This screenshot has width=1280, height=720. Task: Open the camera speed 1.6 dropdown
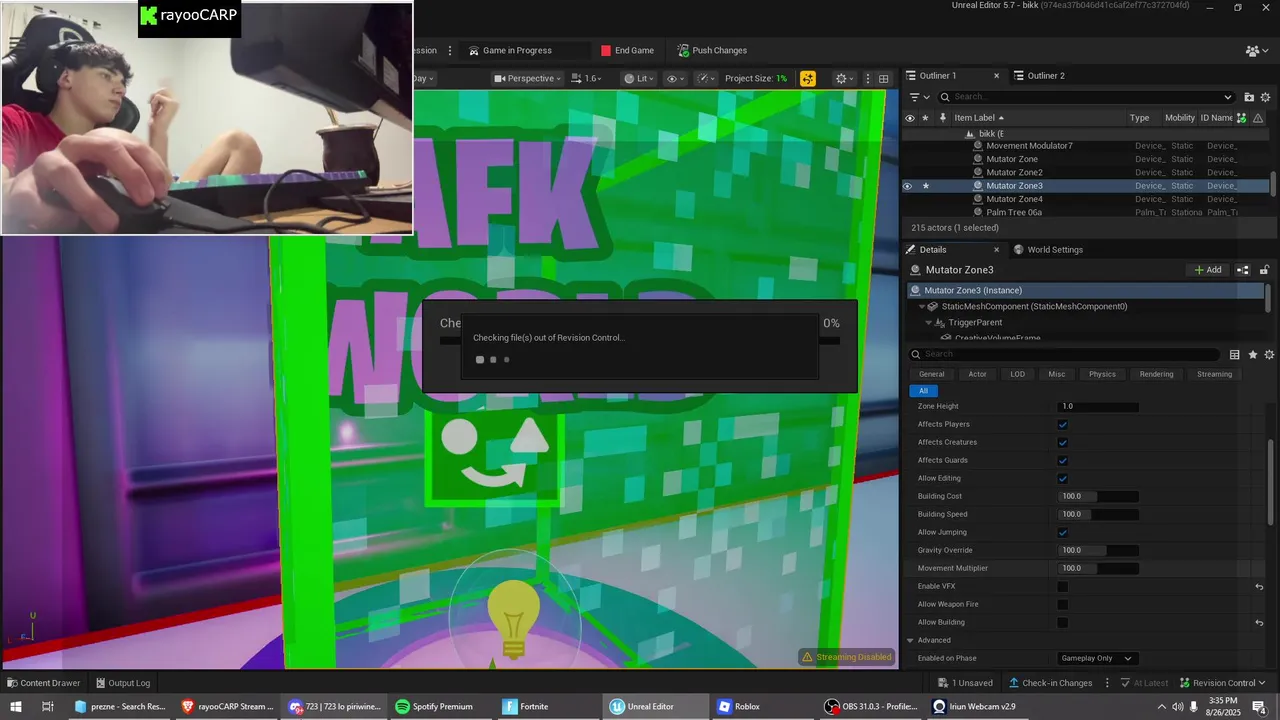[x=586, y=78]
